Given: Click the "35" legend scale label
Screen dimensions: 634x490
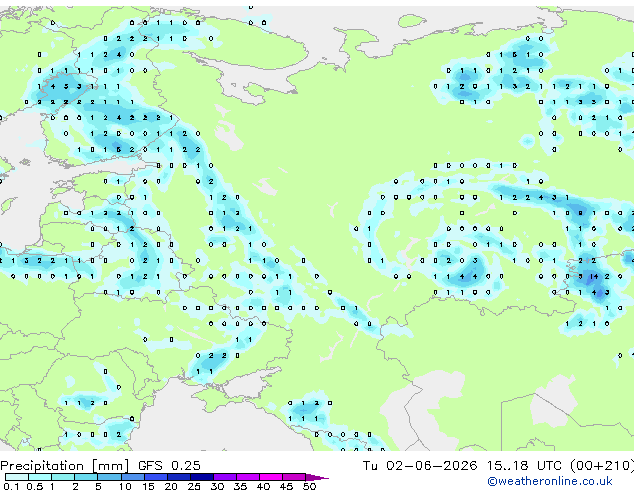Looking at the screenshot, I should point(240,486).
